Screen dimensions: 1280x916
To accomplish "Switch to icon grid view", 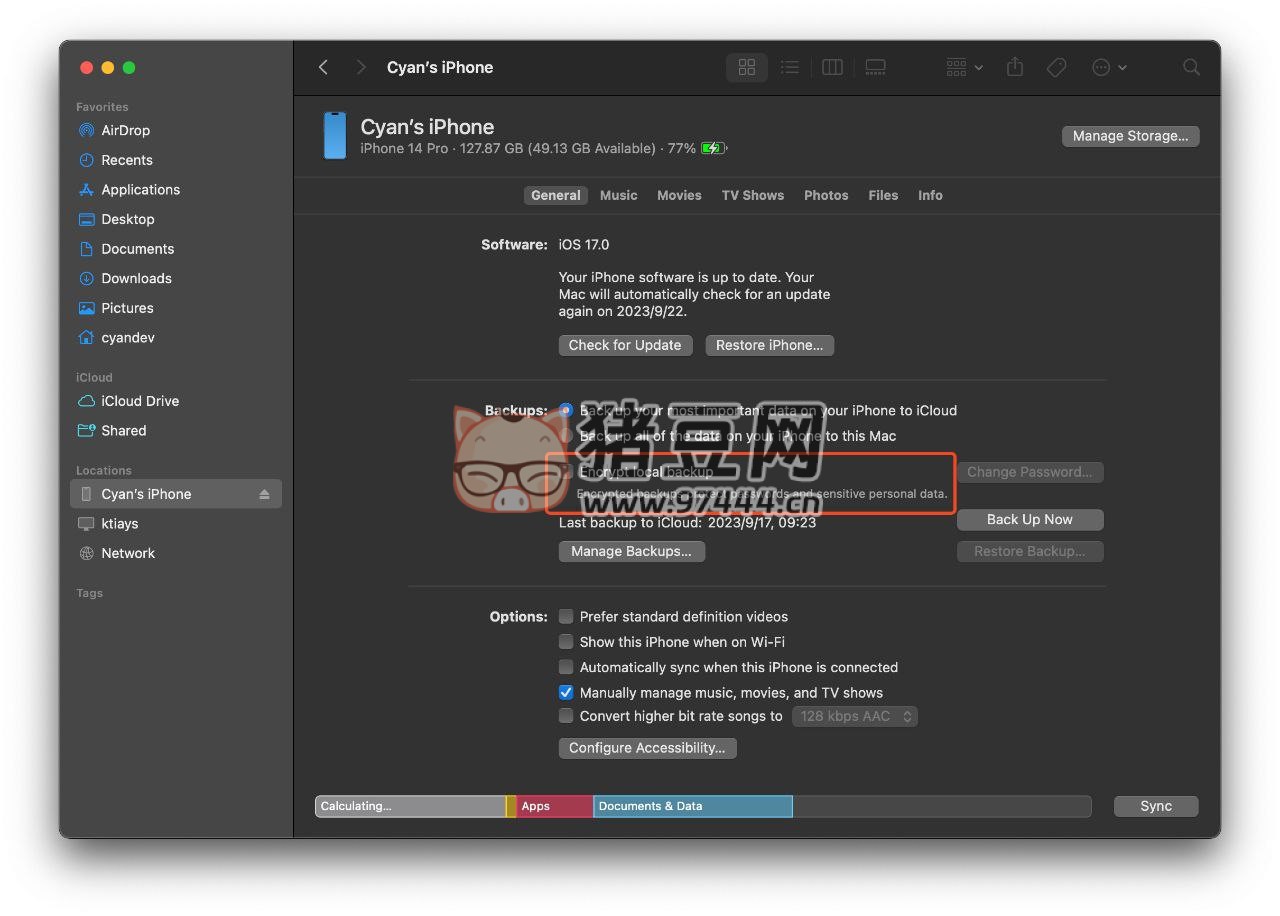I will (x=746, y=67).
